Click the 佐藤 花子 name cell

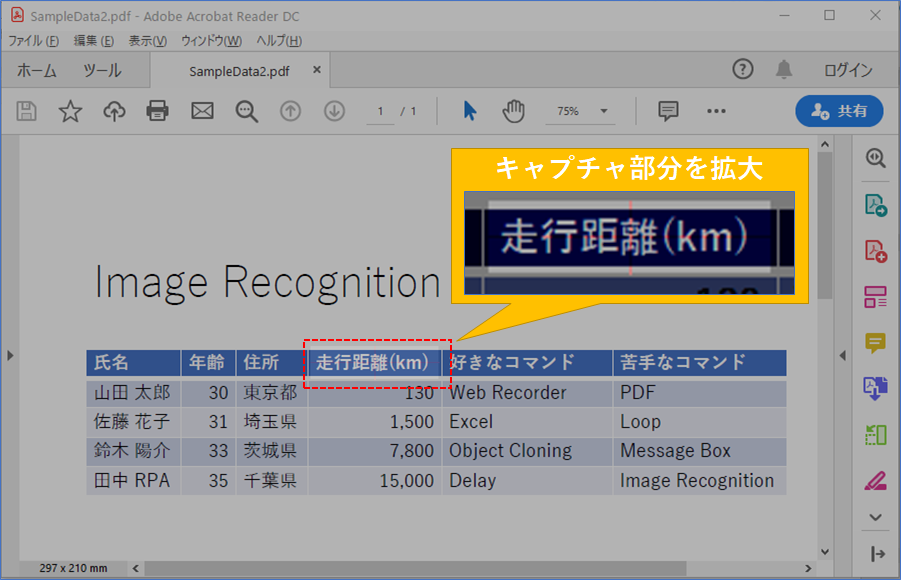coord(132,422)
